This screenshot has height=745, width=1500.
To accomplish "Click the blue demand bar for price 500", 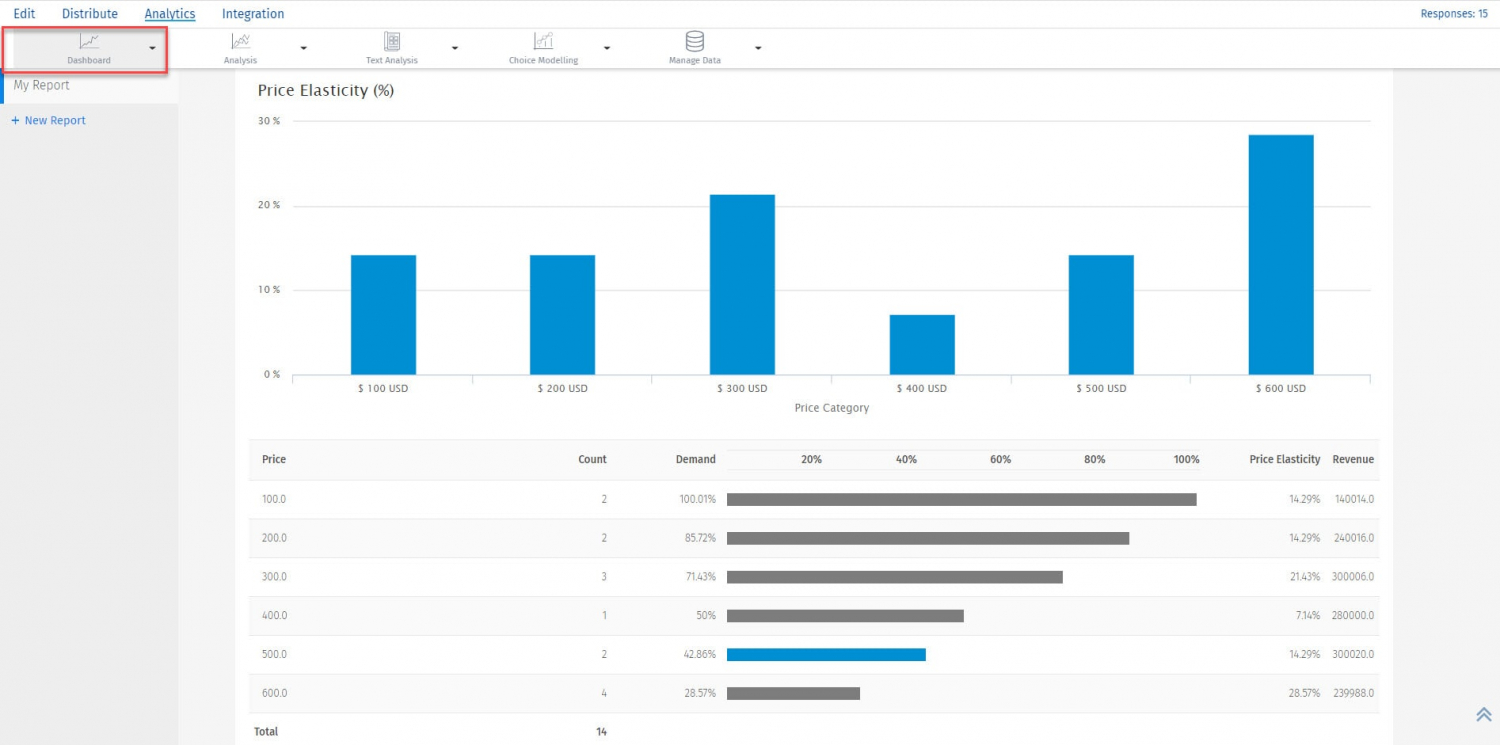I will point(826,654).
